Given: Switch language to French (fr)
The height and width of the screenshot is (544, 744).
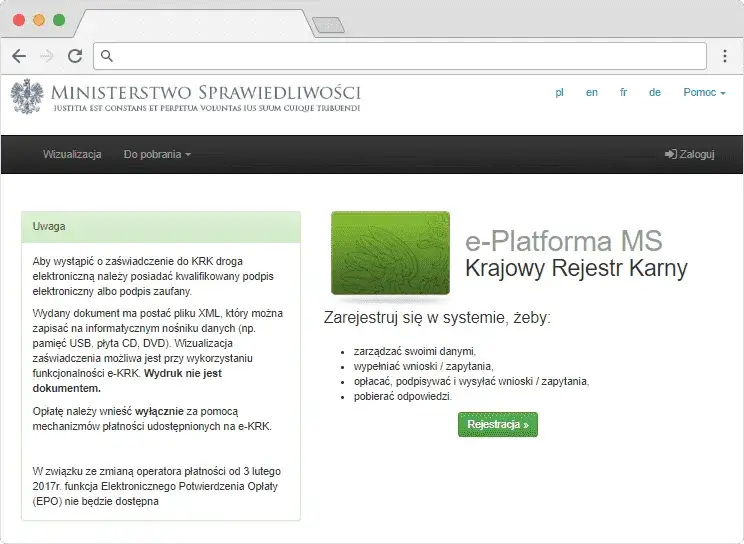Looking at the screenshot, I should (623, 92).
